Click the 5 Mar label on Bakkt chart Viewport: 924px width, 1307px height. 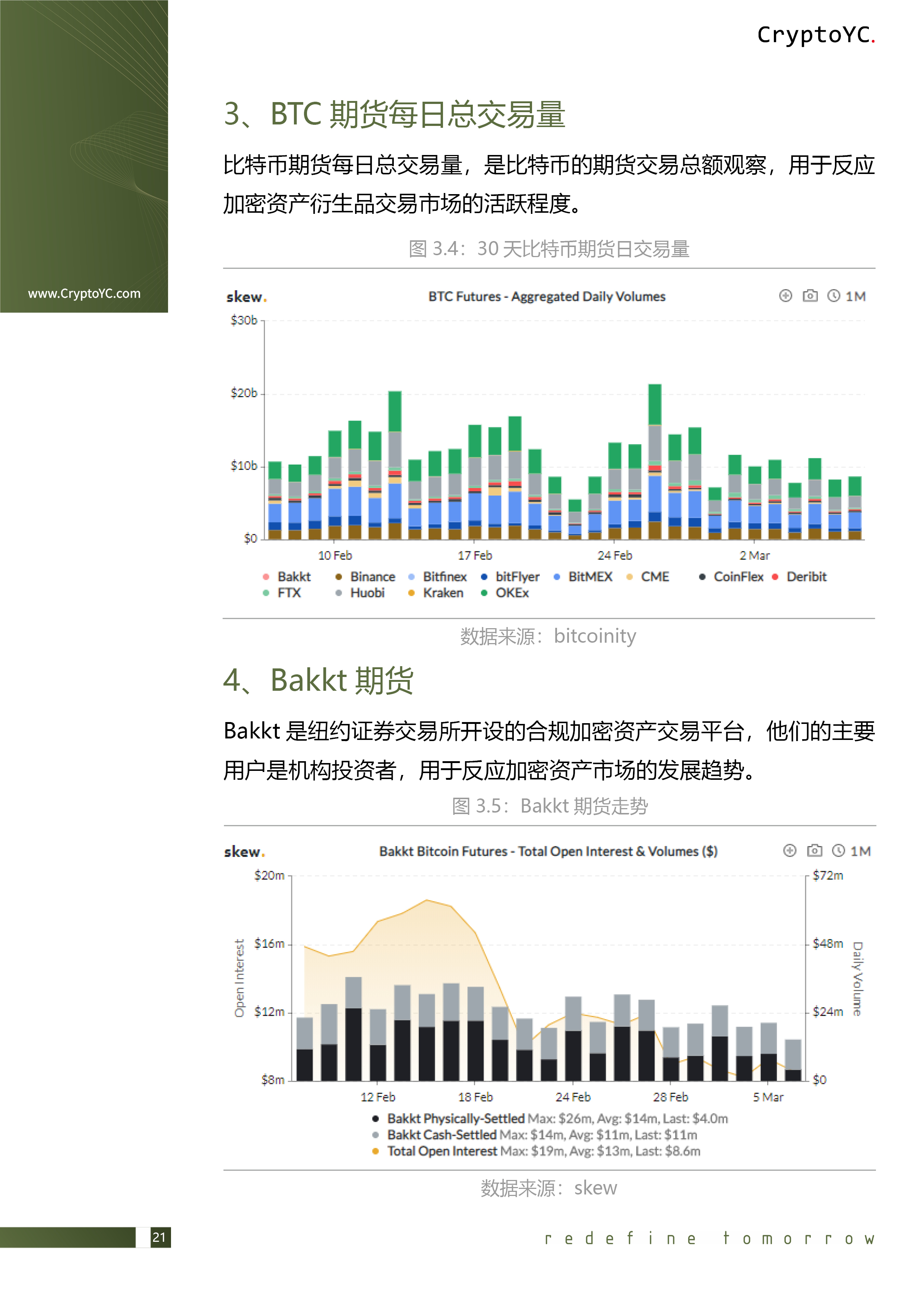click(768, 1097)
